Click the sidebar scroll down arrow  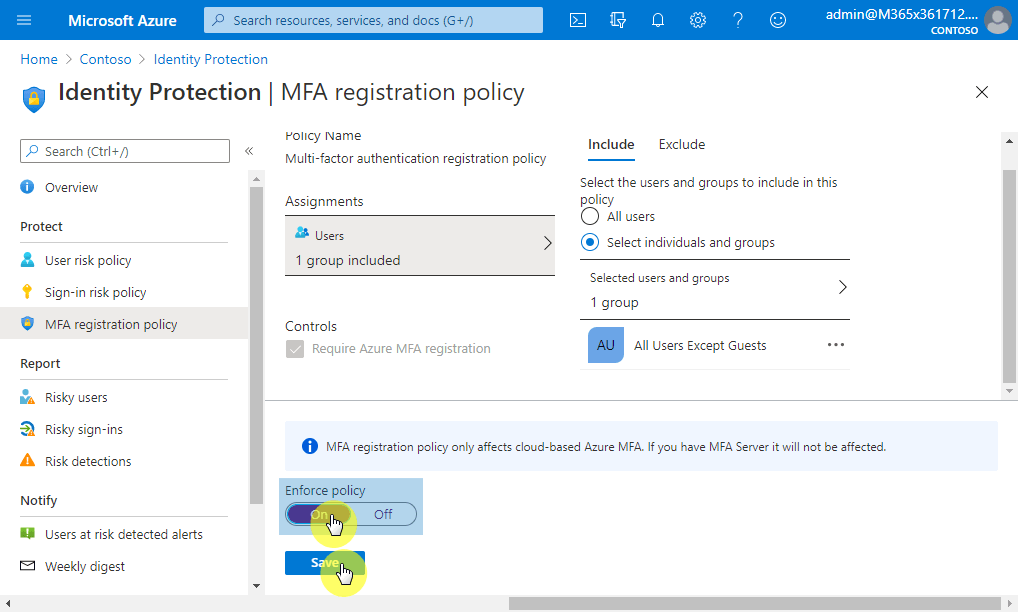point(256,585)
